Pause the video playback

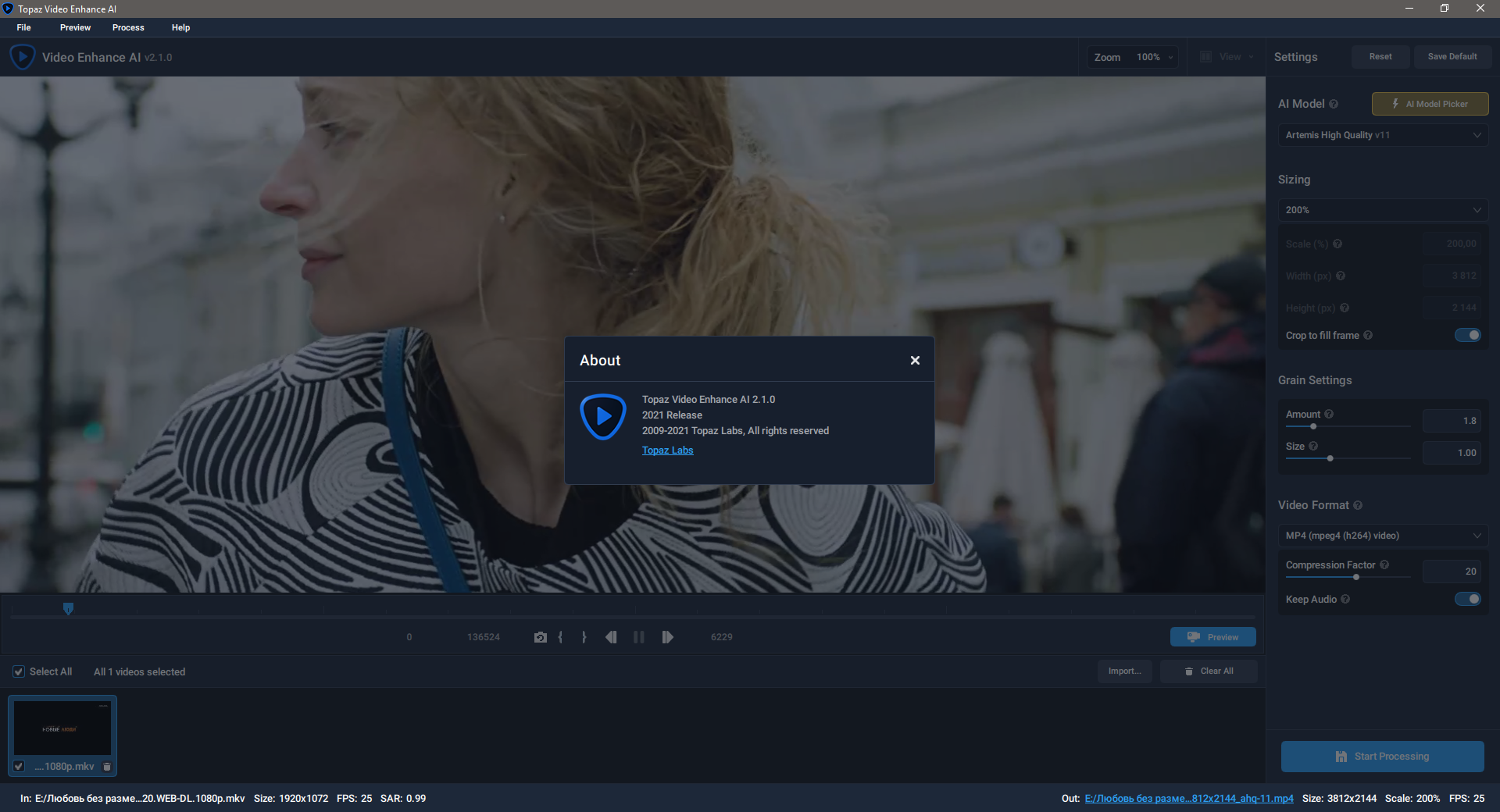(x=639, y=637)
